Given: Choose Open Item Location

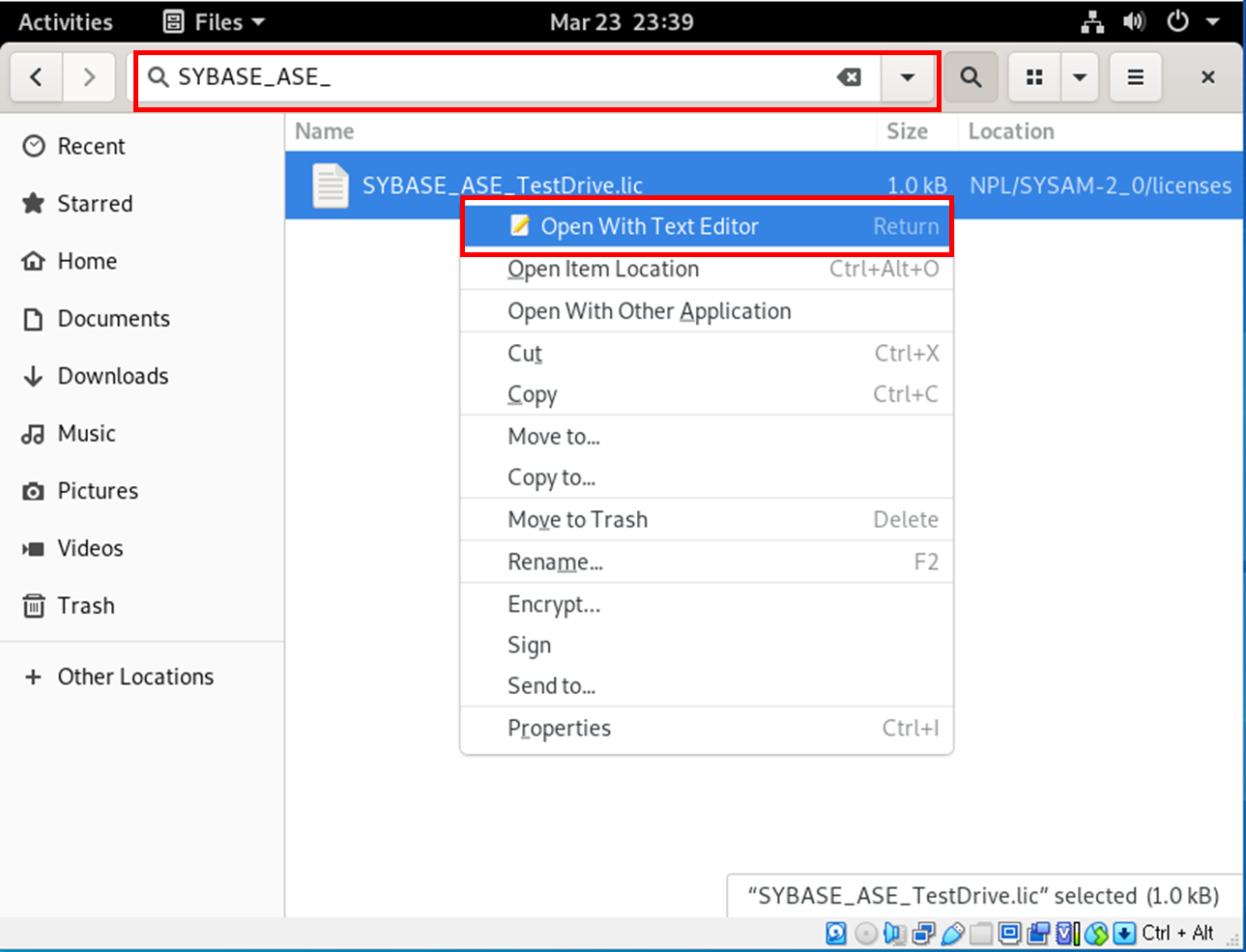Looking at the screenshot, I should click(707, 269).
